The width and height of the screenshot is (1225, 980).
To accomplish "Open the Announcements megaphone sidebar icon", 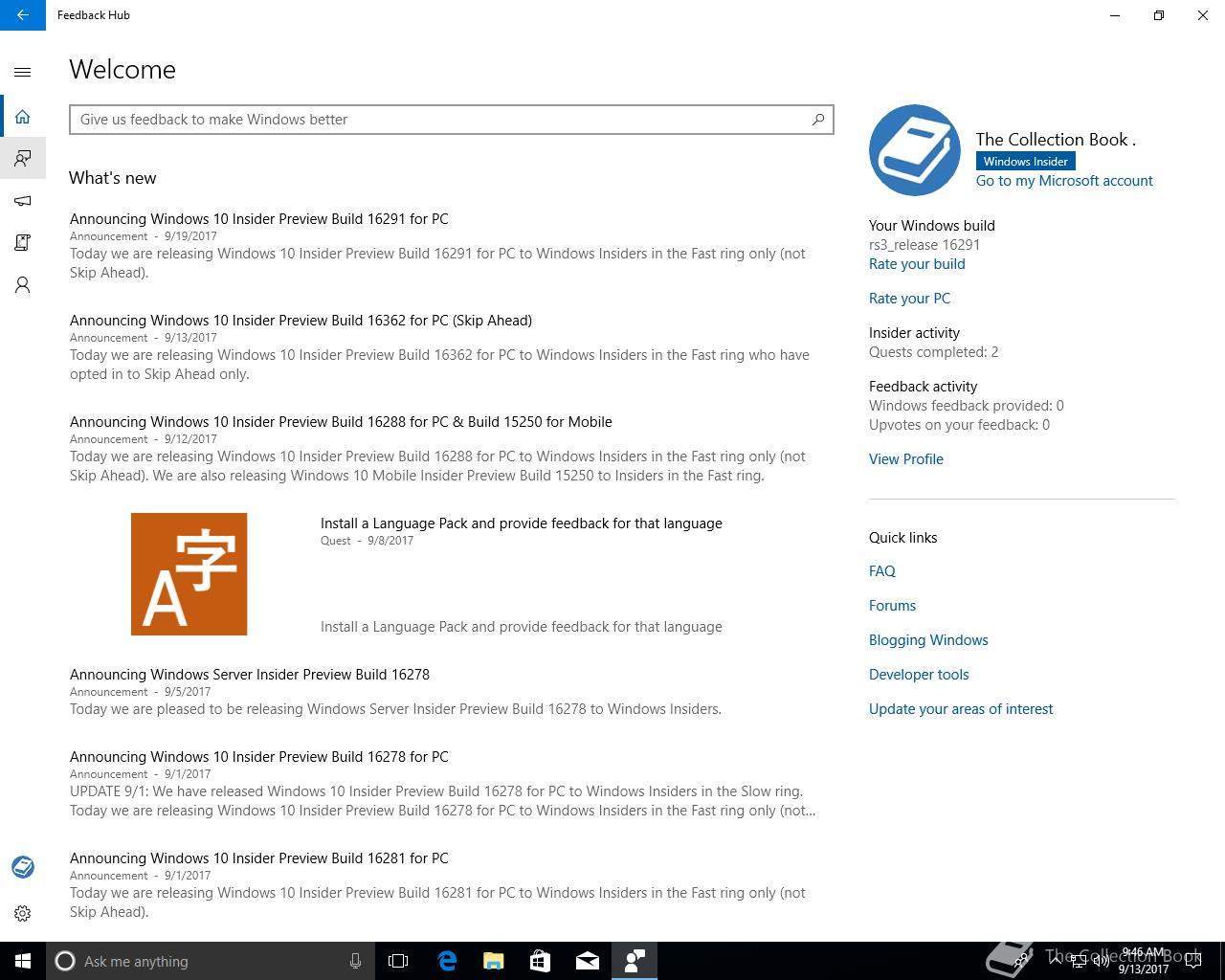I will click(x=23, y=201).
